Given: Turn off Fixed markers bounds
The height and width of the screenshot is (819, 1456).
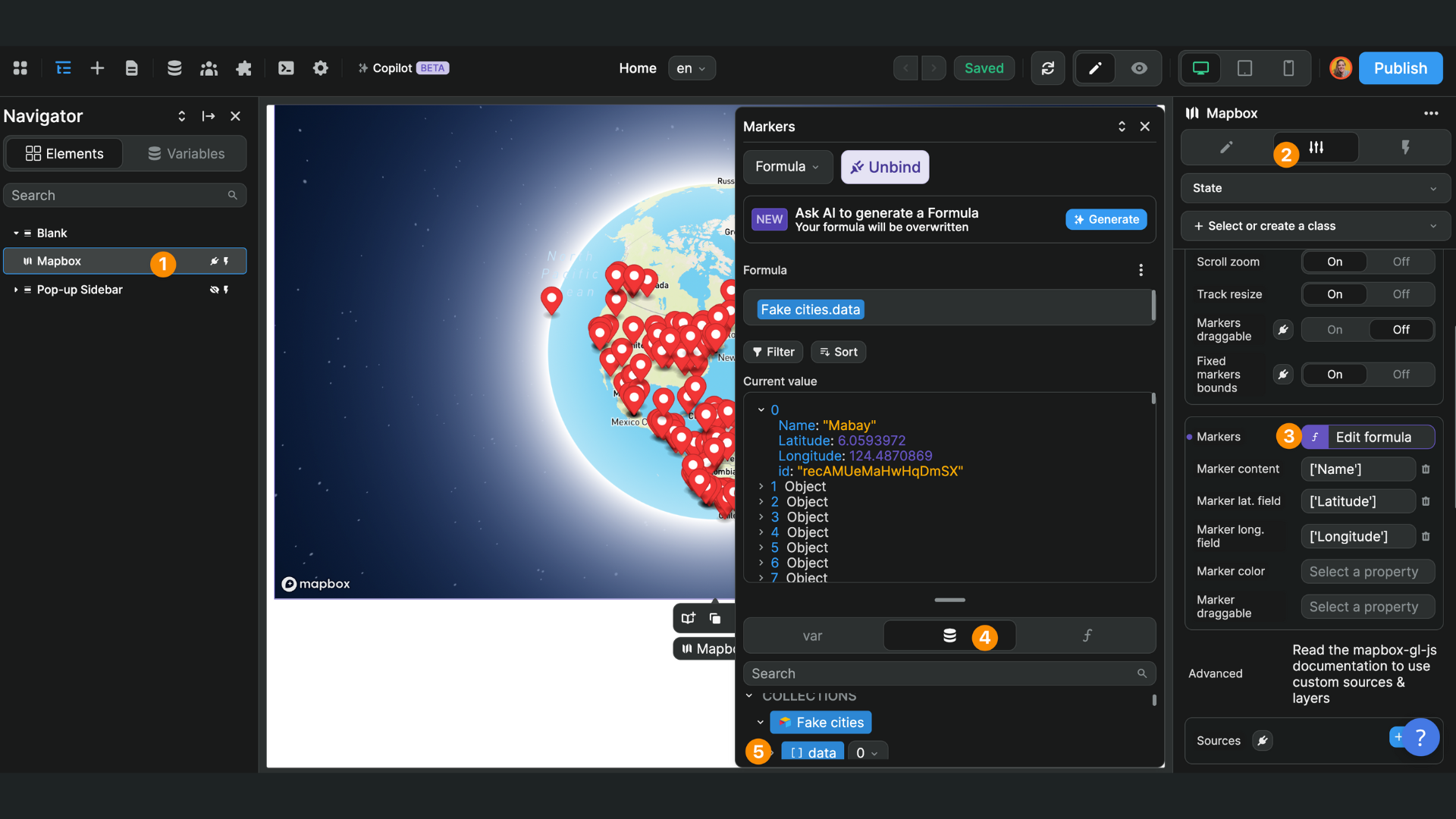Looking at the screenshot, I should (1400, 374).
